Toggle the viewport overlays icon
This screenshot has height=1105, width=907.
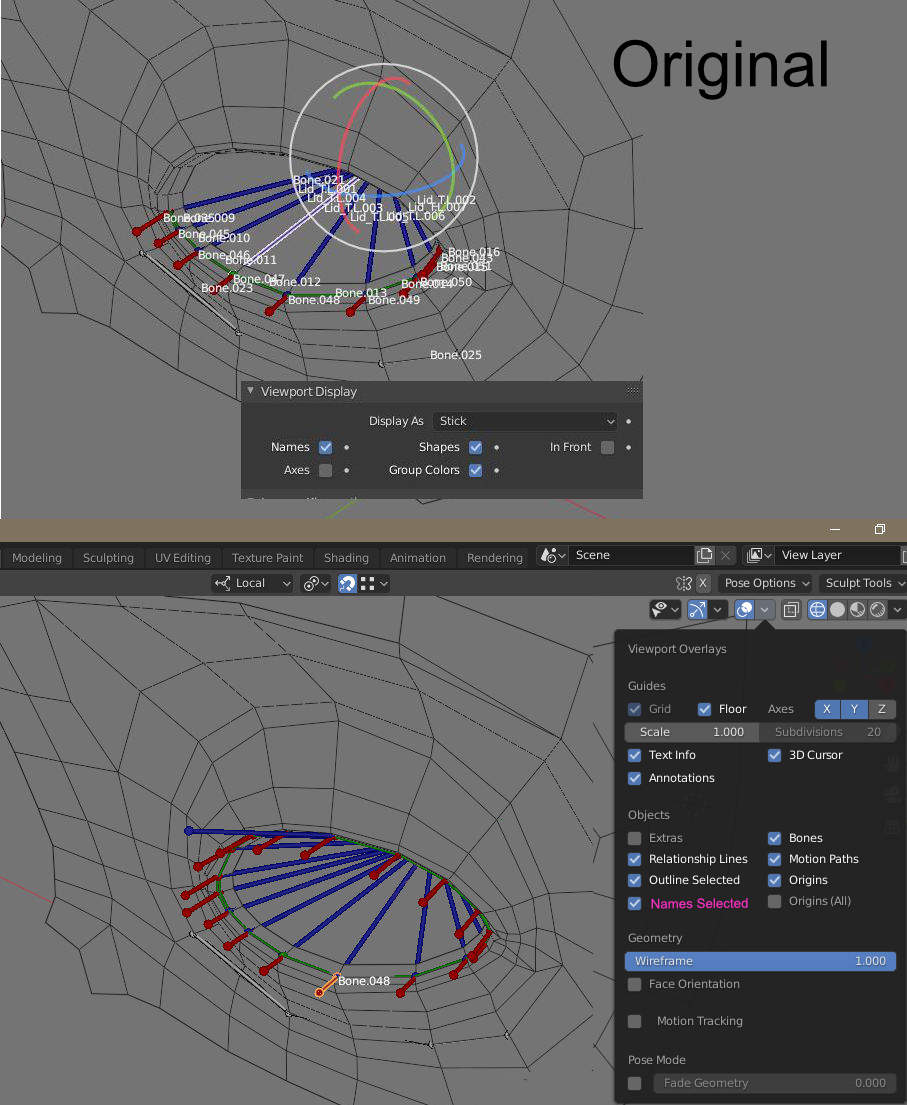click(744, 610)
